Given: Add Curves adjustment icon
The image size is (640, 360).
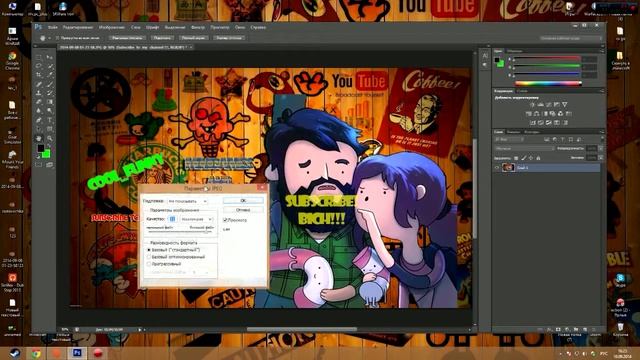Looking at the screenshot, I should point(549,105).
